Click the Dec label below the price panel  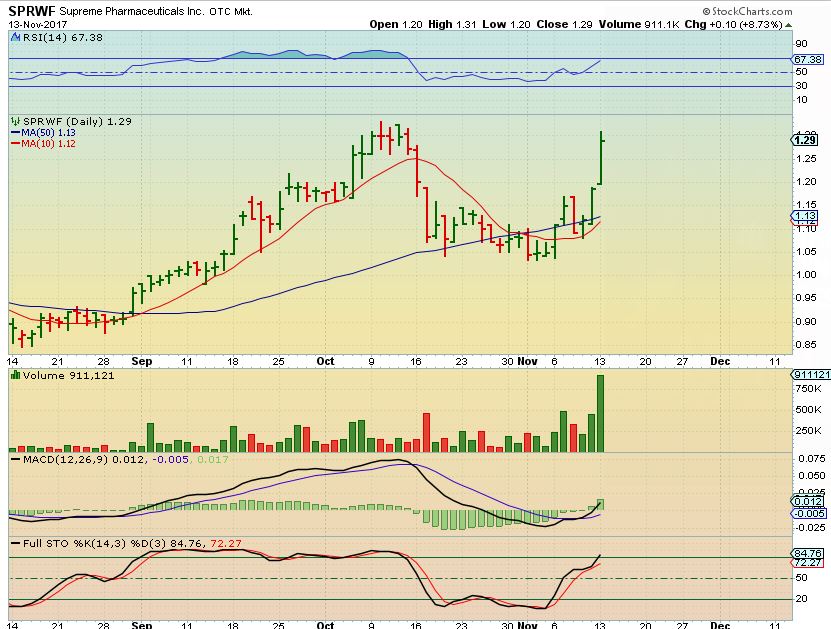coord(720,361)
